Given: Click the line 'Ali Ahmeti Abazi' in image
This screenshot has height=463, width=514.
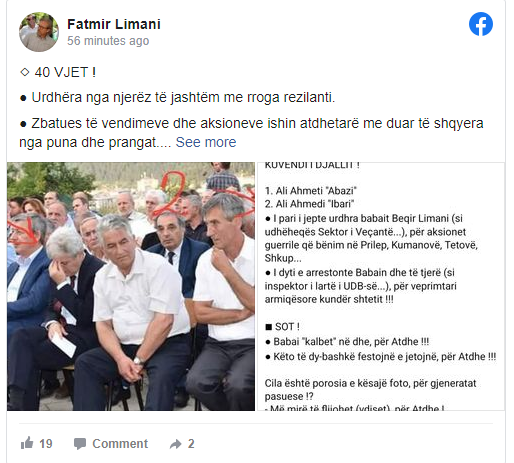Looking at the screenshot, I should [311, 191].
